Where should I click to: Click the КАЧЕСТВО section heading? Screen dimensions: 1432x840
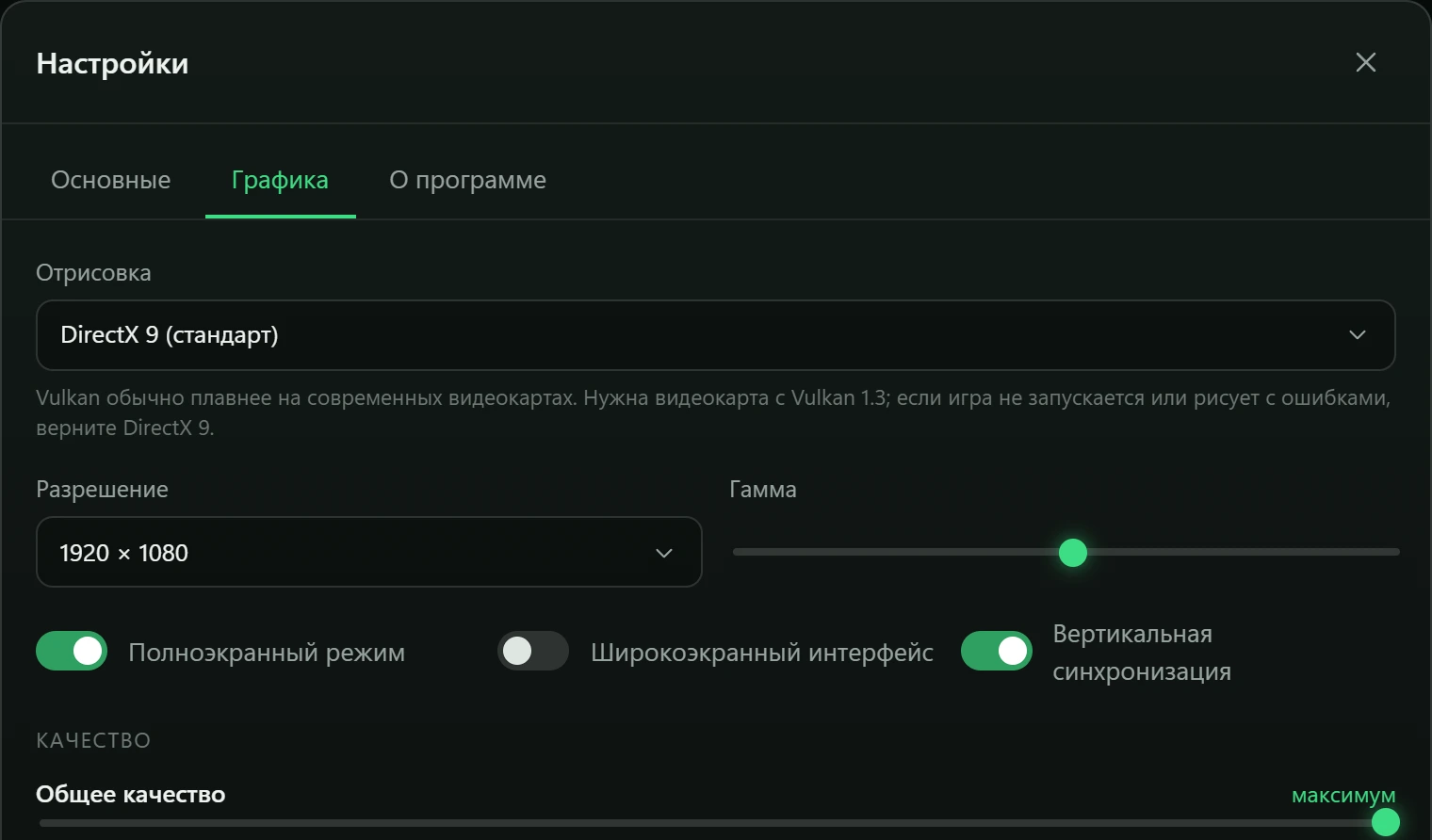(x=93, y=740)
